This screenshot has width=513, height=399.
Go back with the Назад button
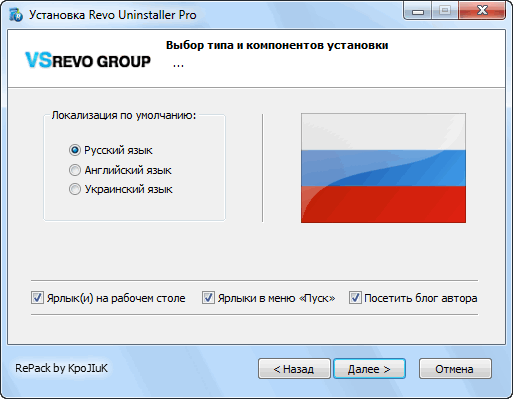(294, 369)
